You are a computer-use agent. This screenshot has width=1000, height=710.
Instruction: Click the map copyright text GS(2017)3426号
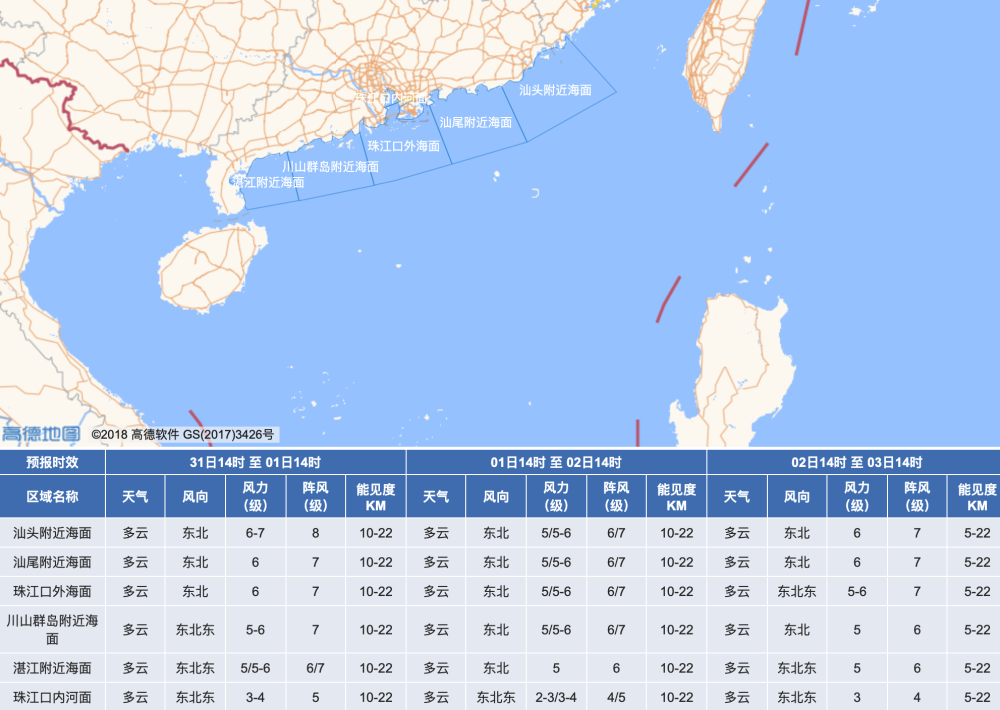click(228, 434)
